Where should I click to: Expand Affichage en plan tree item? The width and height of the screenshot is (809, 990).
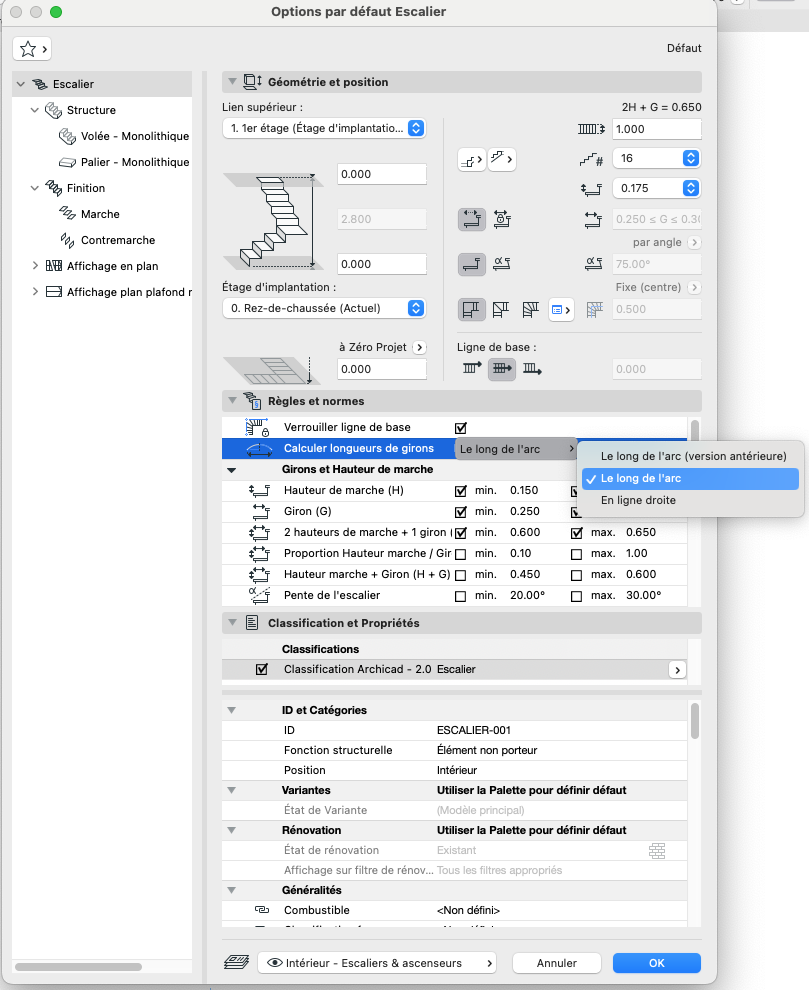(x=35, y=266)
